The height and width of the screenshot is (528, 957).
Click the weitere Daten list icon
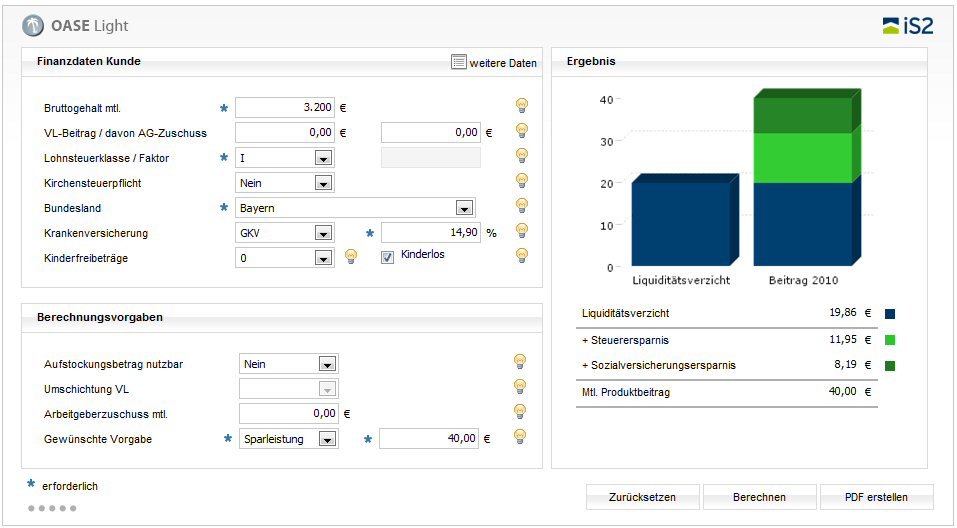coord(459,62)
